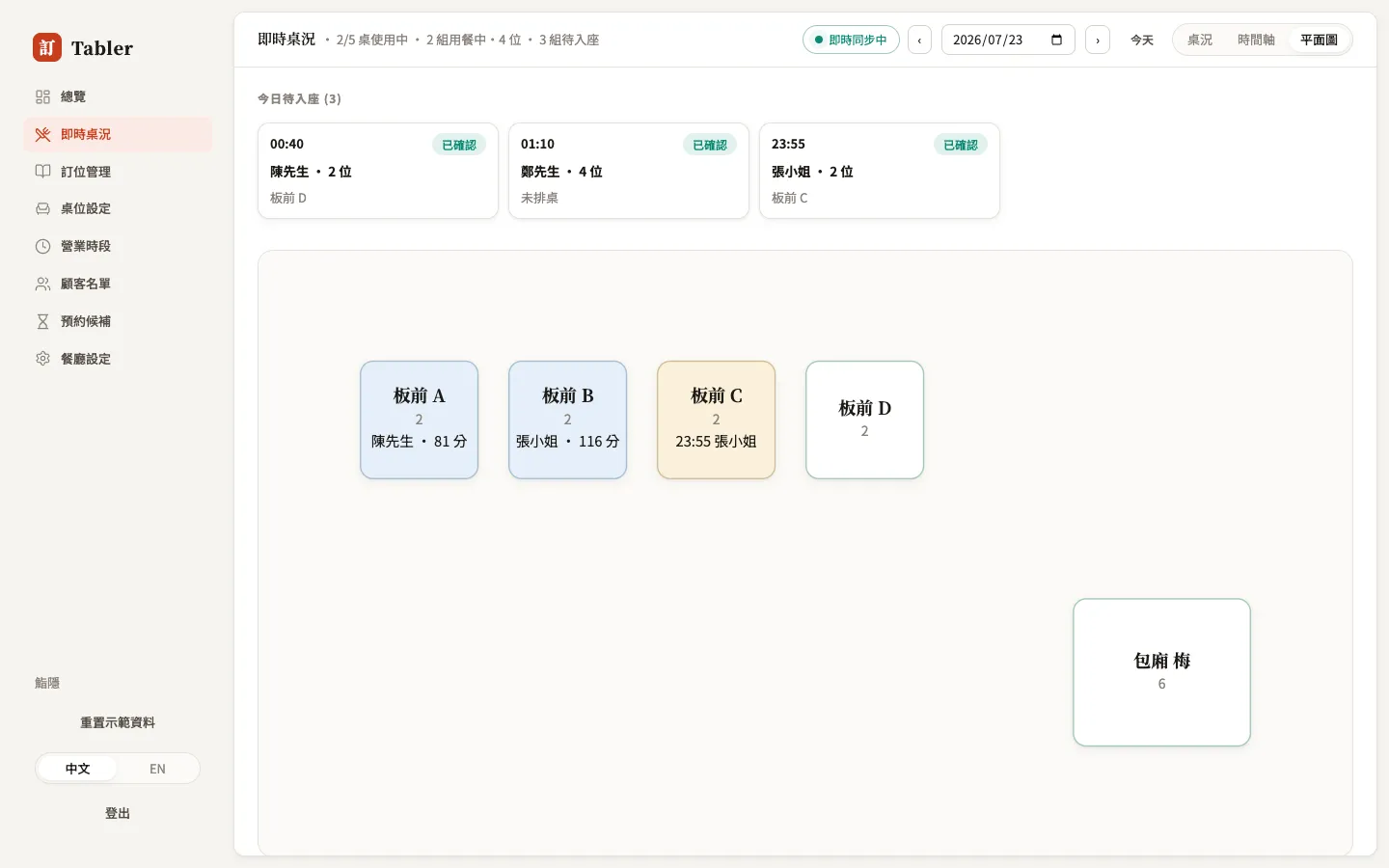Select table 板前 A on floor plan
The height and width of the screenshot is (868, 1389).
[x=420, y=420]
